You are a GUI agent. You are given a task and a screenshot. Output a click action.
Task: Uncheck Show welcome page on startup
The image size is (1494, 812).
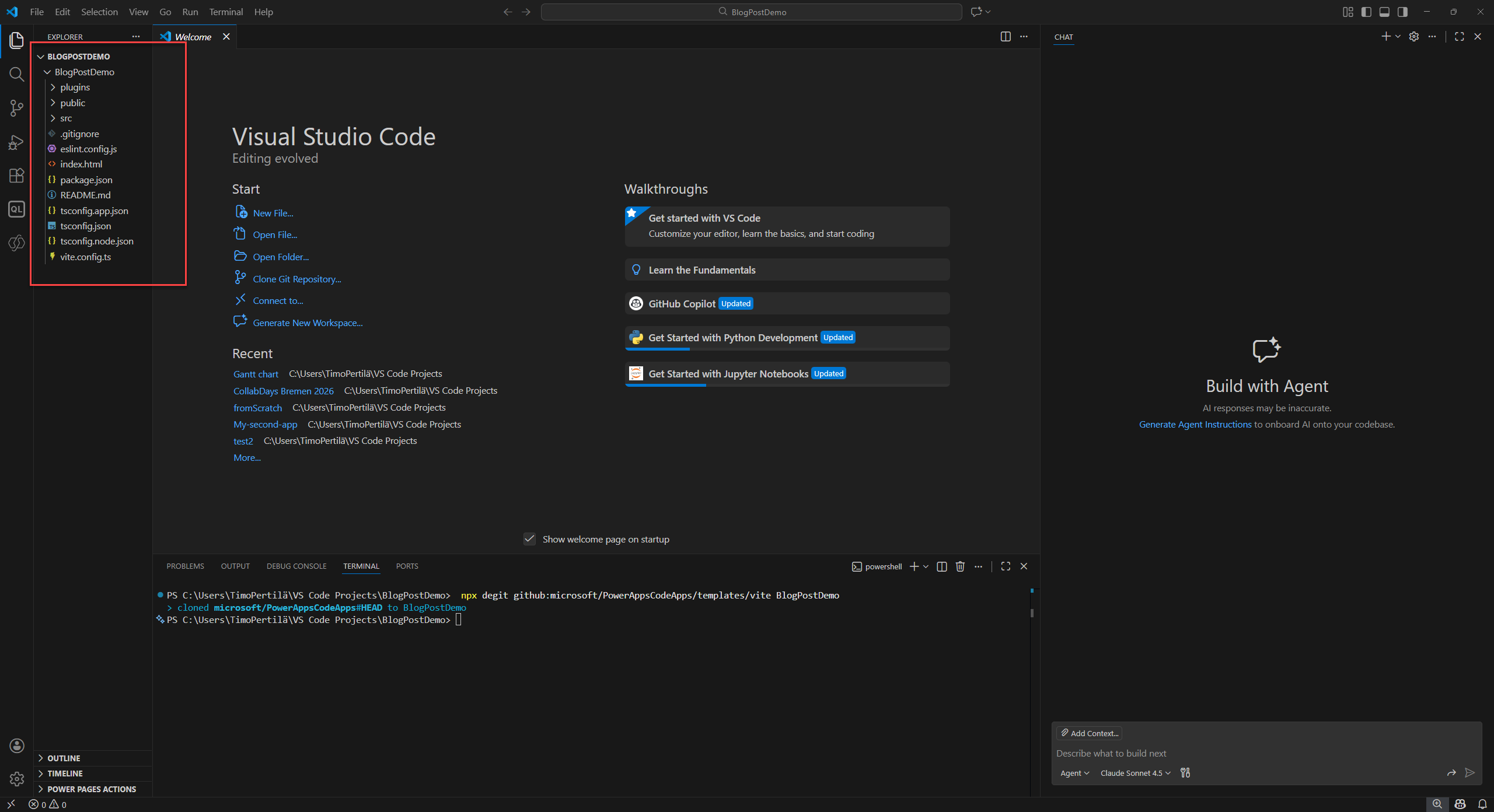(x=529, y=539)
